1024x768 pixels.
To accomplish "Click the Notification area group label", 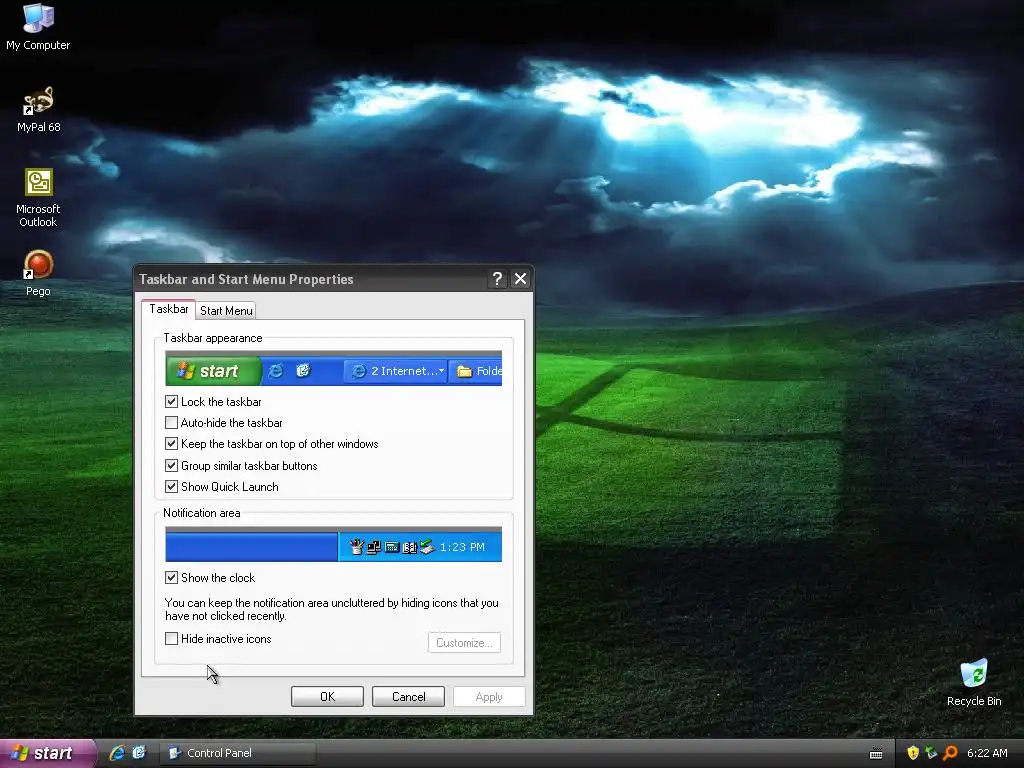I will click(202, 513).
